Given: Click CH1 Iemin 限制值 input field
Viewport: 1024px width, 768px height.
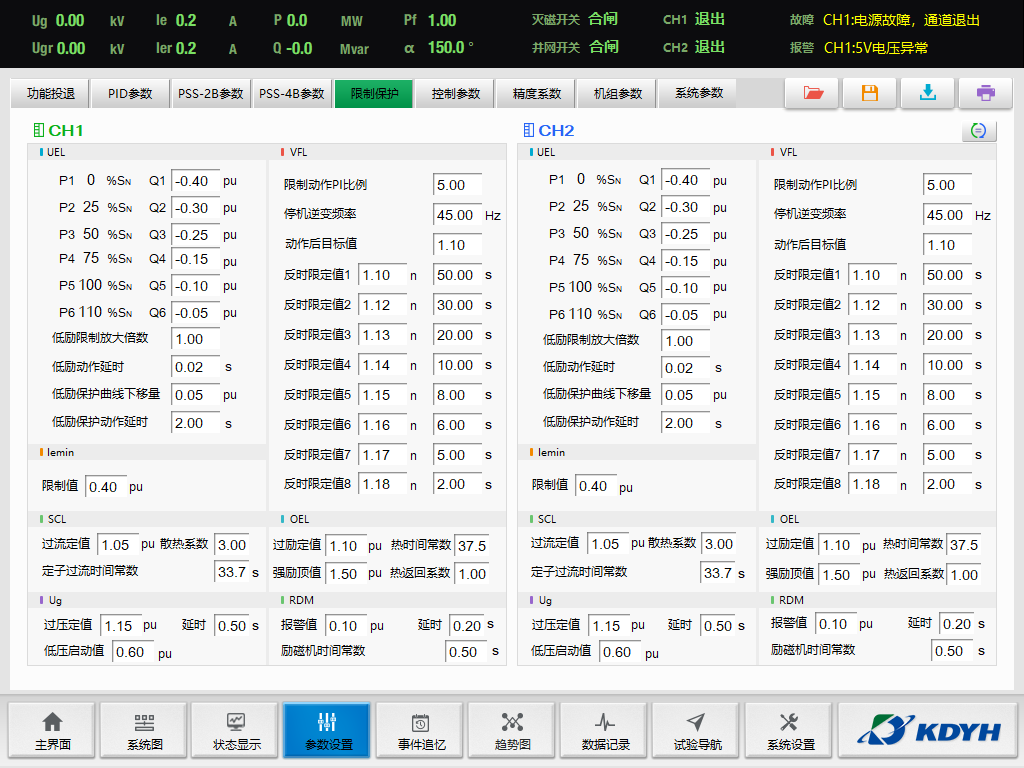Looking at the screenshot, I should [x=105, y=487].
